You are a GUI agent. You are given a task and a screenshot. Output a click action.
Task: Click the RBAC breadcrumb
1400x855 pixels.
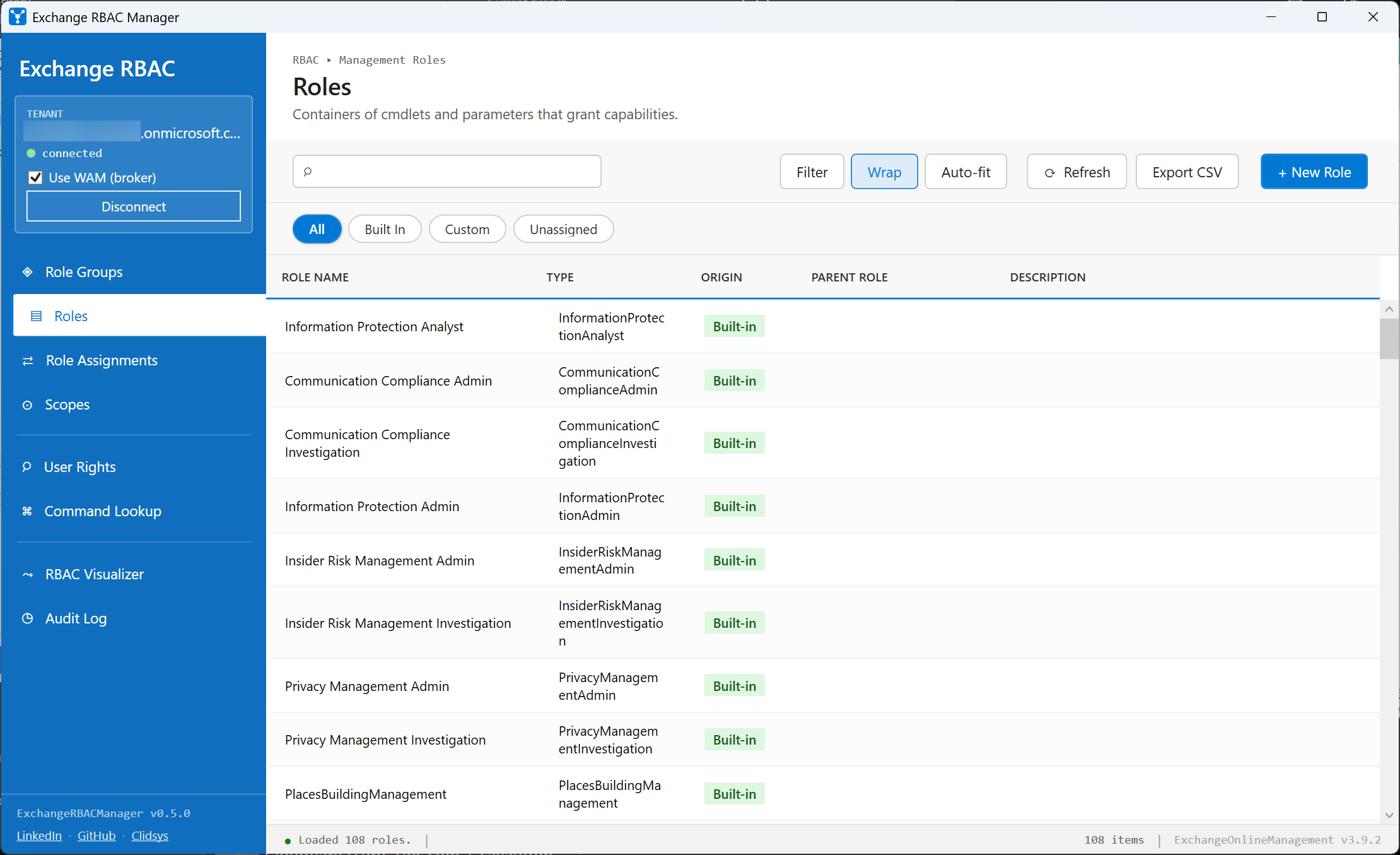pyautogui.click(x=306, y=60)
